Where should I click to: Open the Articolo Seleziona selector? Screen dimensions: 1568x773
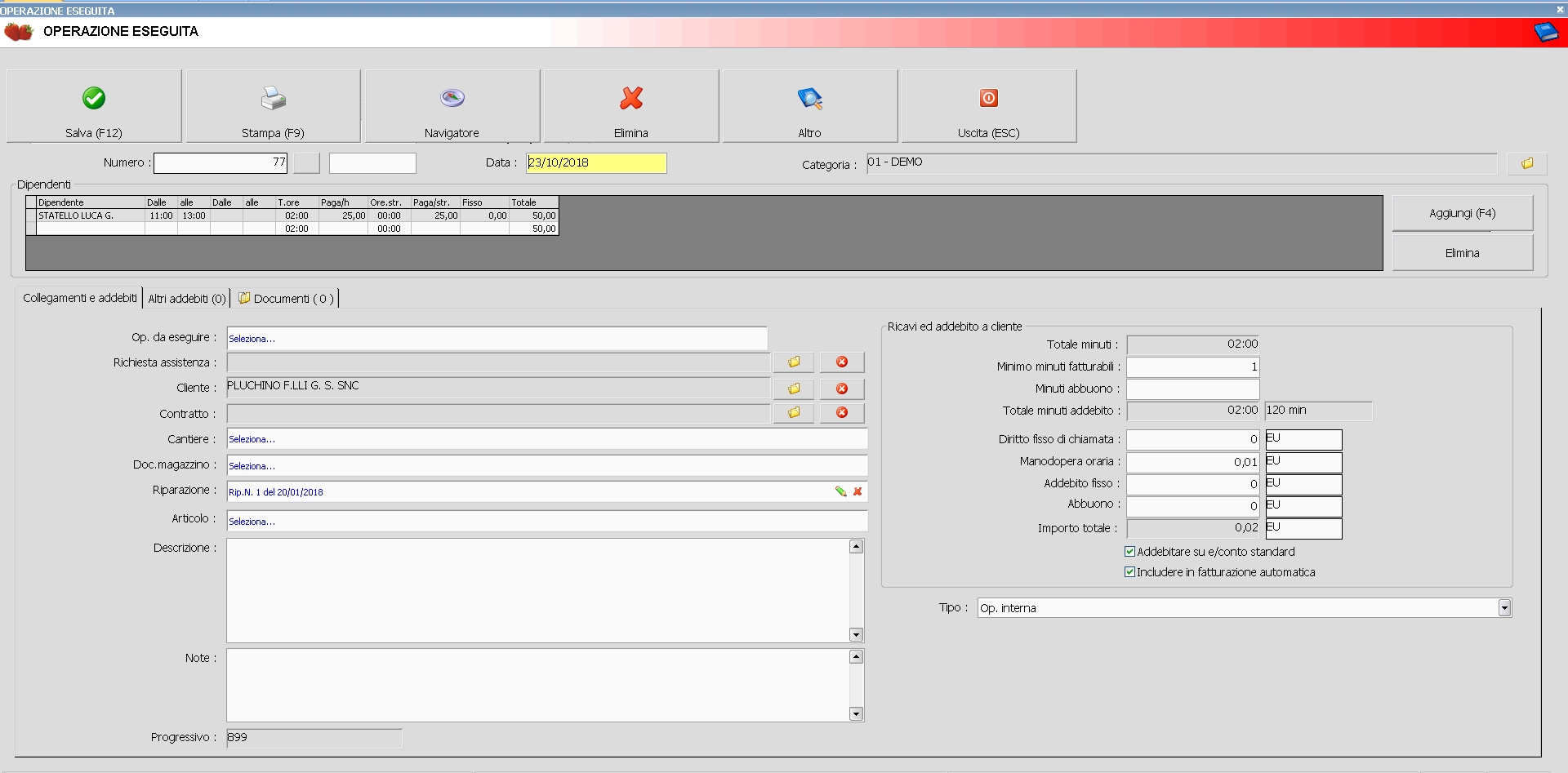pyautogui.click(x=546, y=522)
